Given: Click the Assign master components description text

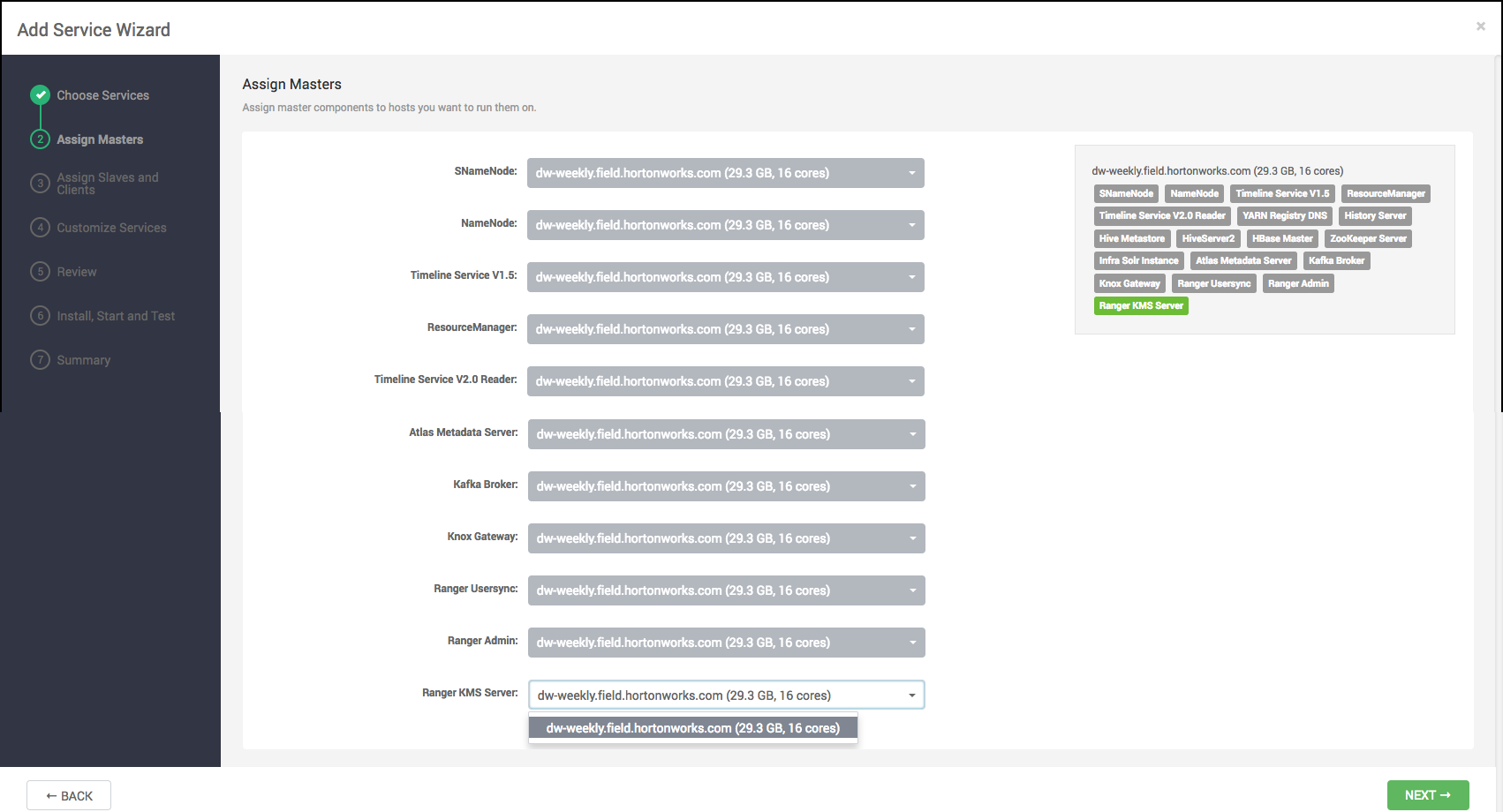Looking at the screenshot, I should 389,108.
